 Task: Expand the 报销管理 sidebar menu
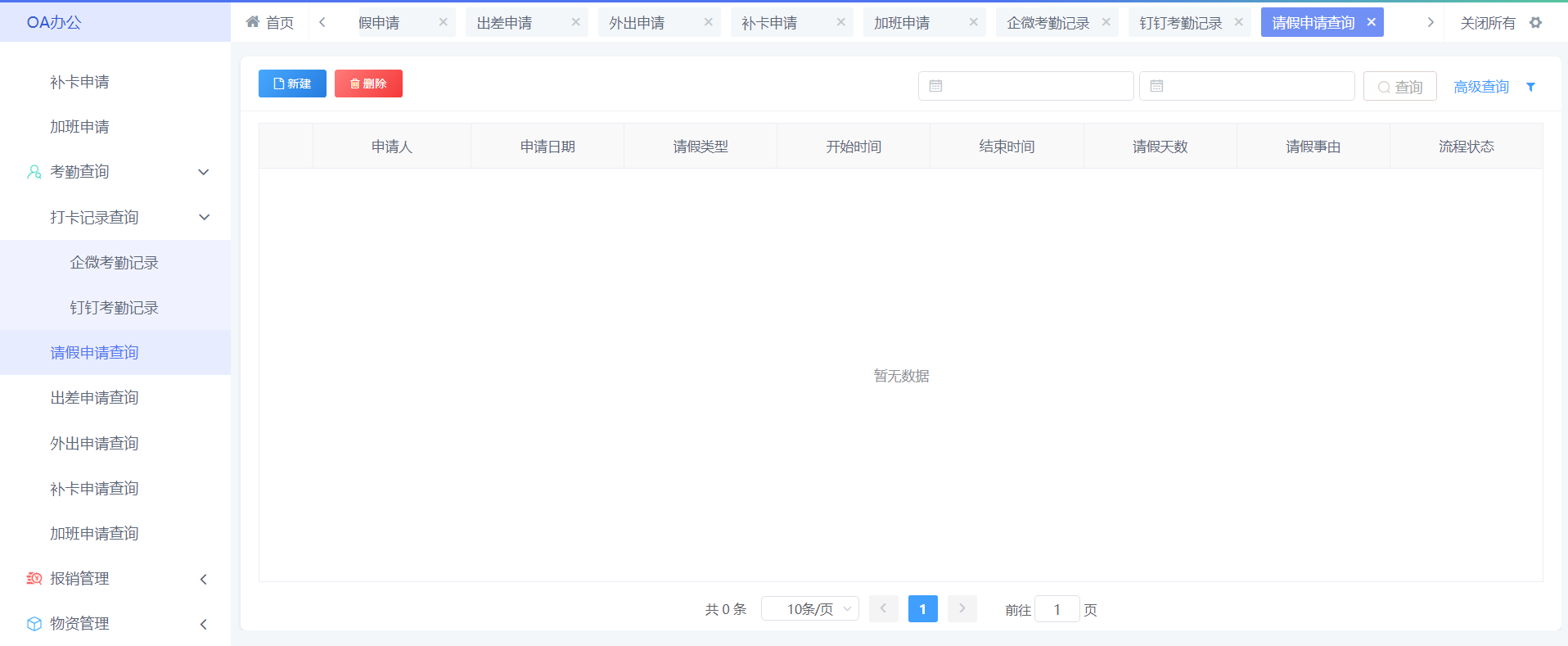tap(204, 579)
